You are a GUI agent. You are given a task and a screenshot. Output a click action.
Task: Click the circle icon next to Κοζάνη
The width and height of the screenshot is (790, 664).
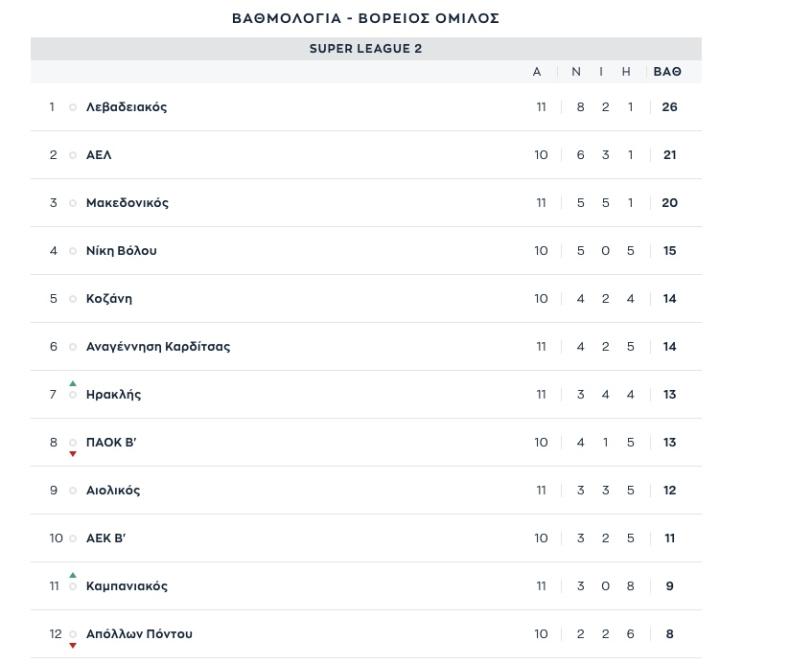[73, 299]
